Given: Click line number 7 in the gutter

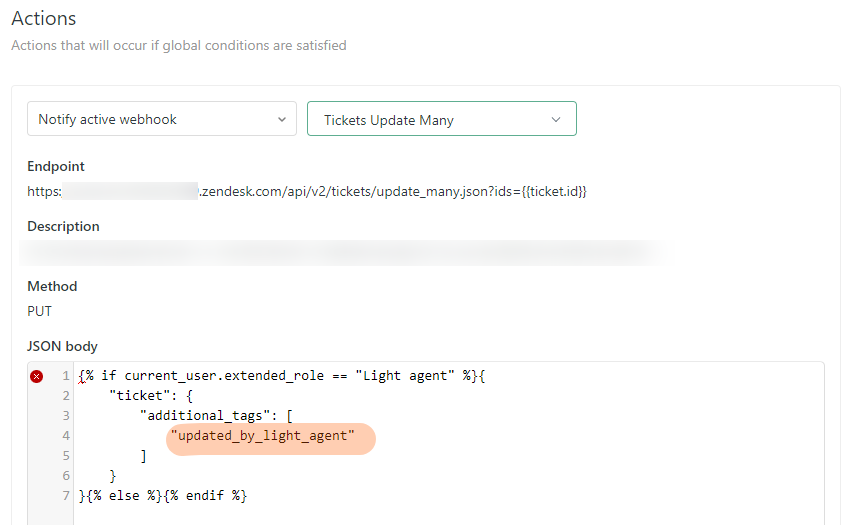Looking at the screenshot, I should point(64,495).
